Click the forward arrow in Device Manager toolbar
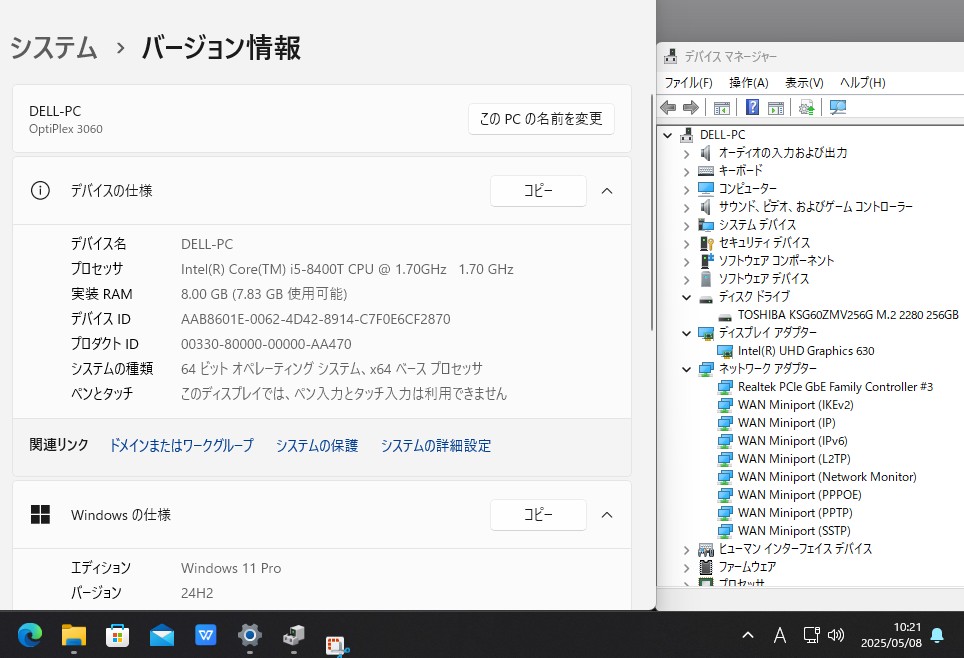Viewport: 964px width, 658px height. pos(691,108)
